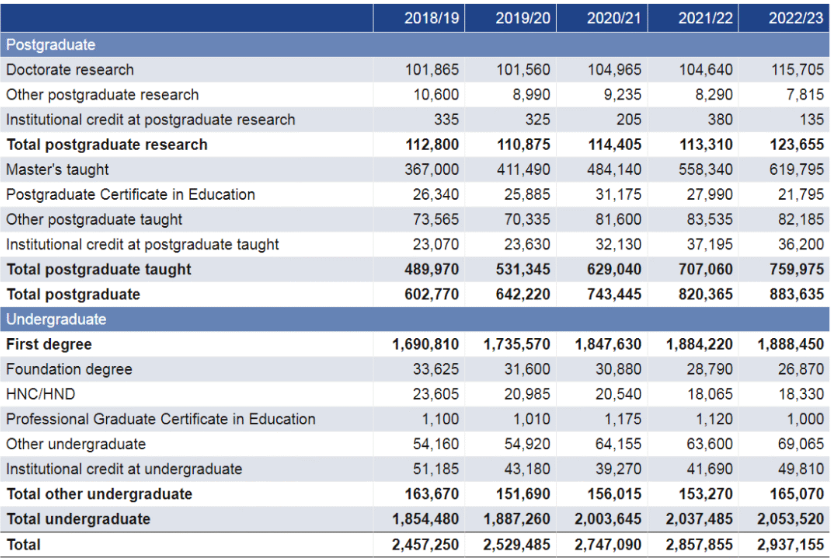Click the Doctorate research row label
The image size is (833, 560).
[70, 70]
